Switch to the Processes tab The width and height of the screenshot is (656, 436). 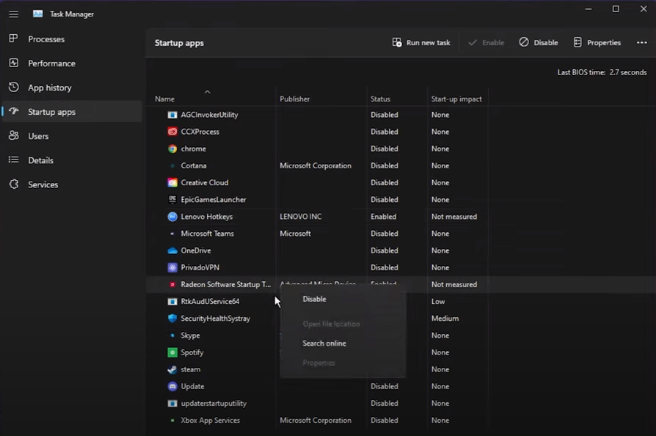point(46,39)
